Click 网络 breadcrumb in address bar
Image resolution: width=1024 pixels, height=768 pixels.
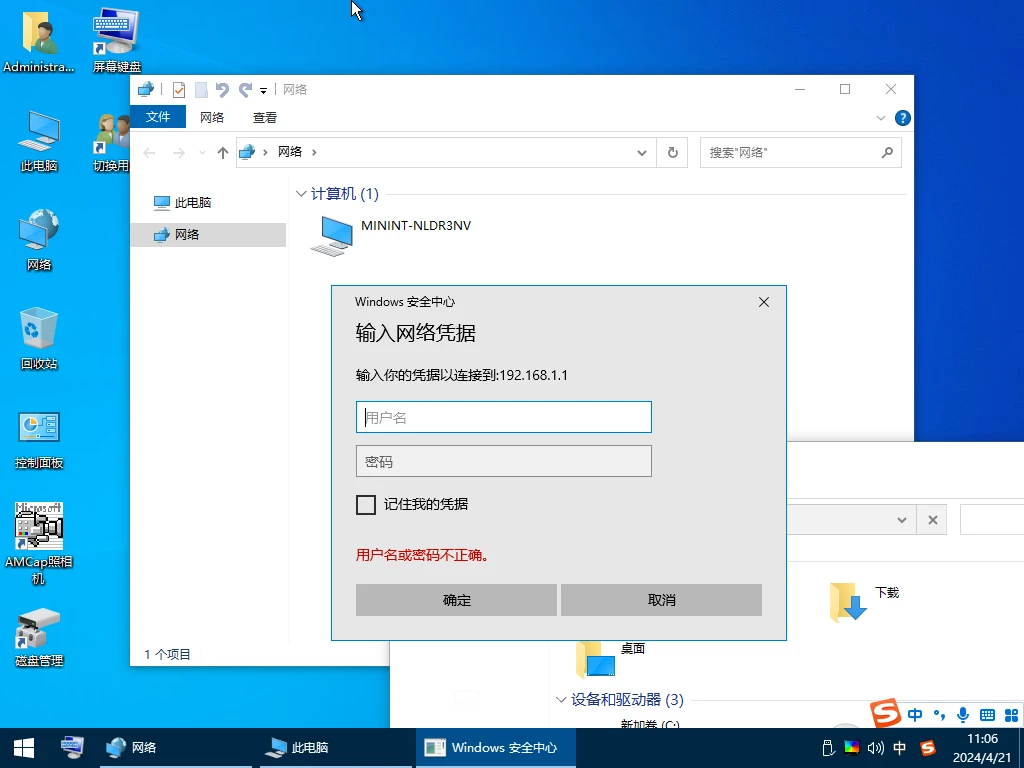pyautogui.click(x=290, y=152)
